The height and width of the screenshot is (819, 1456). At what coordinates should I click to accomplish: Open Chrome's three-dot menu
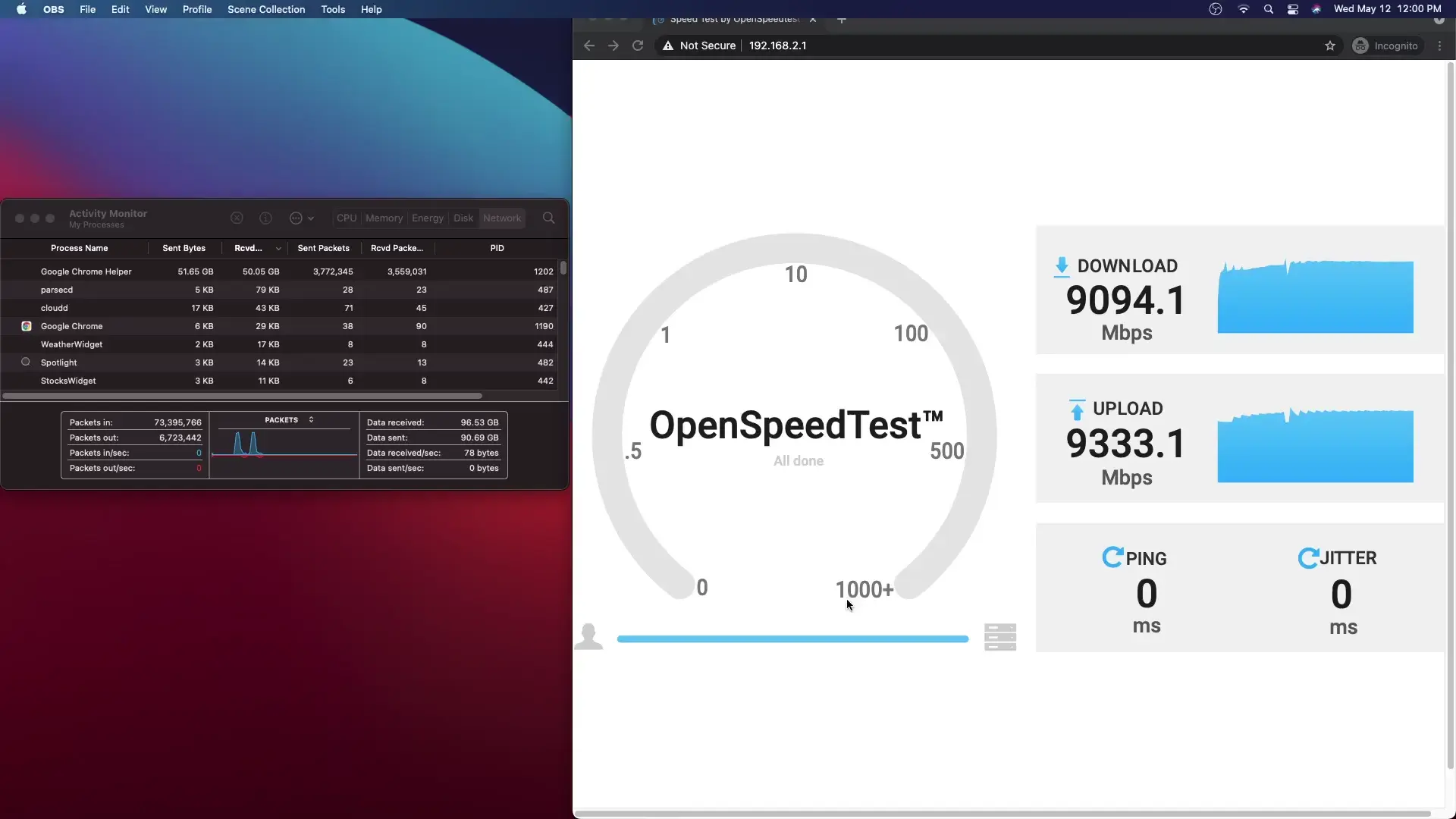tap(1440, 45)
